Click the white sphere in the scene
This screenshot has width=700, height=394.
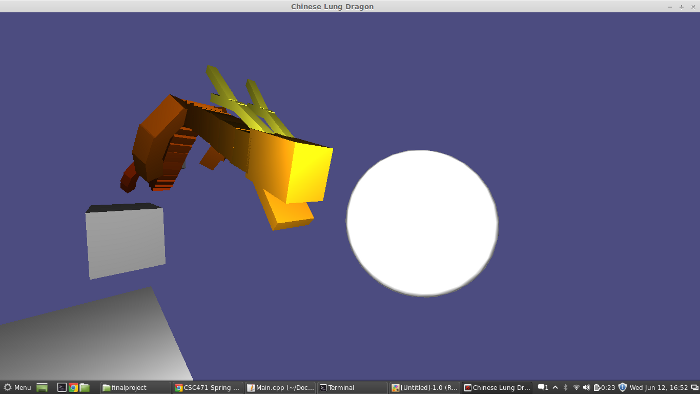click(x=422, y=223)
